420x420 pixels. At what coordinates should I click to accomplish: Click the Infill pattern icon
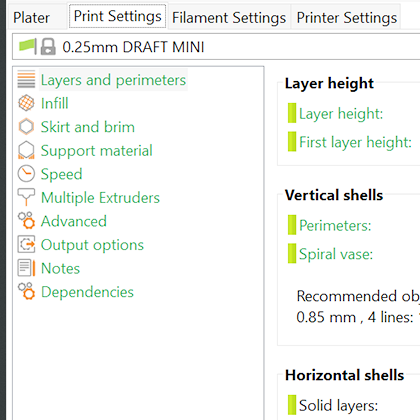pos(26,103)
